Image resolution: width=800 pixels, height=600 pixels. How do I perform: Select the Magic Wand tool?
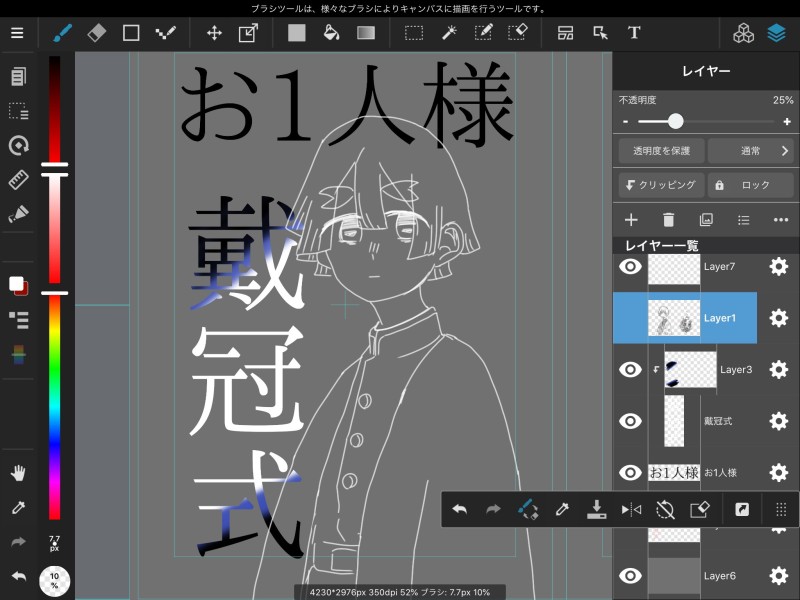(448, 33)
